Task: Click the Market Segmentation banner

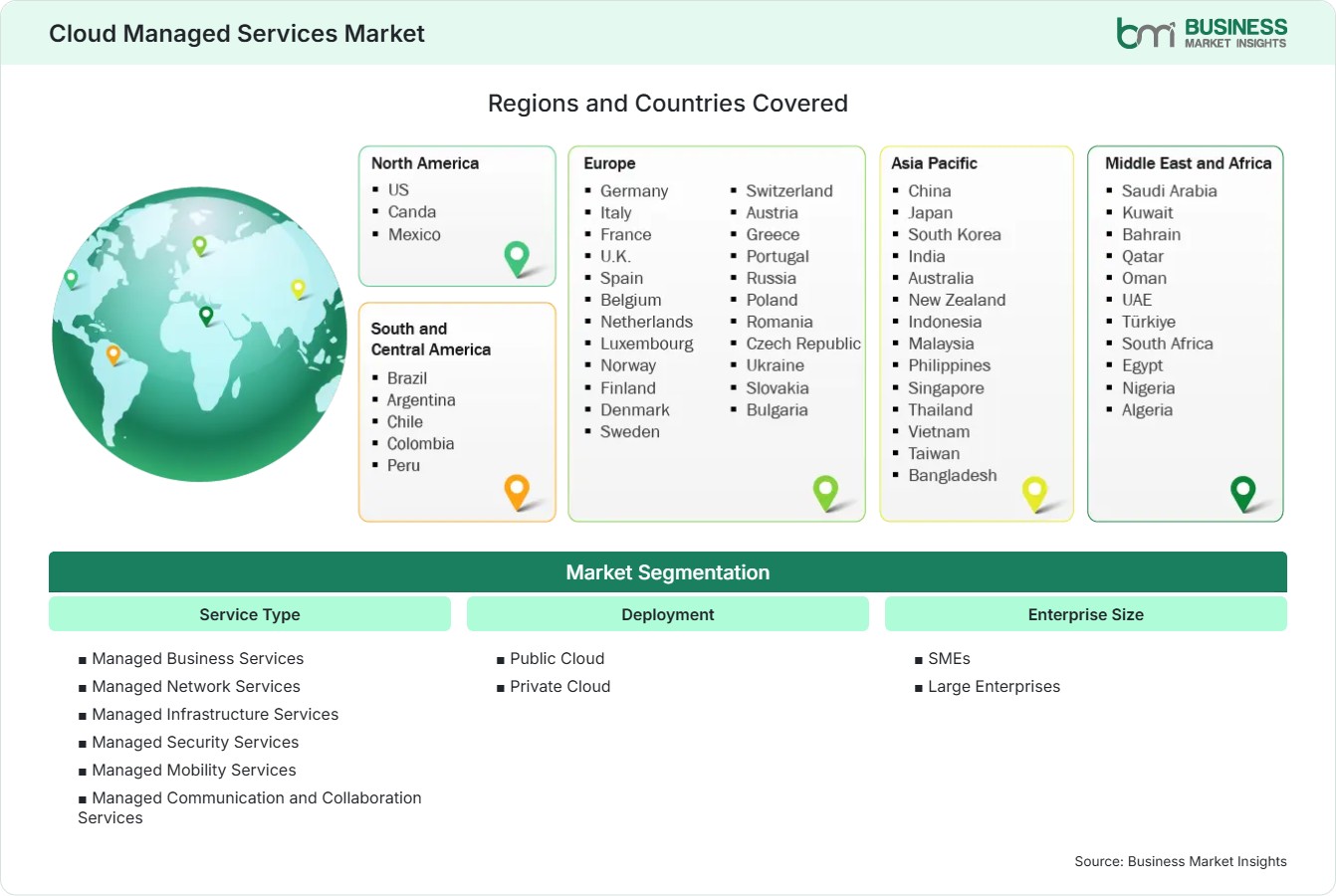Action: (668, 572)
